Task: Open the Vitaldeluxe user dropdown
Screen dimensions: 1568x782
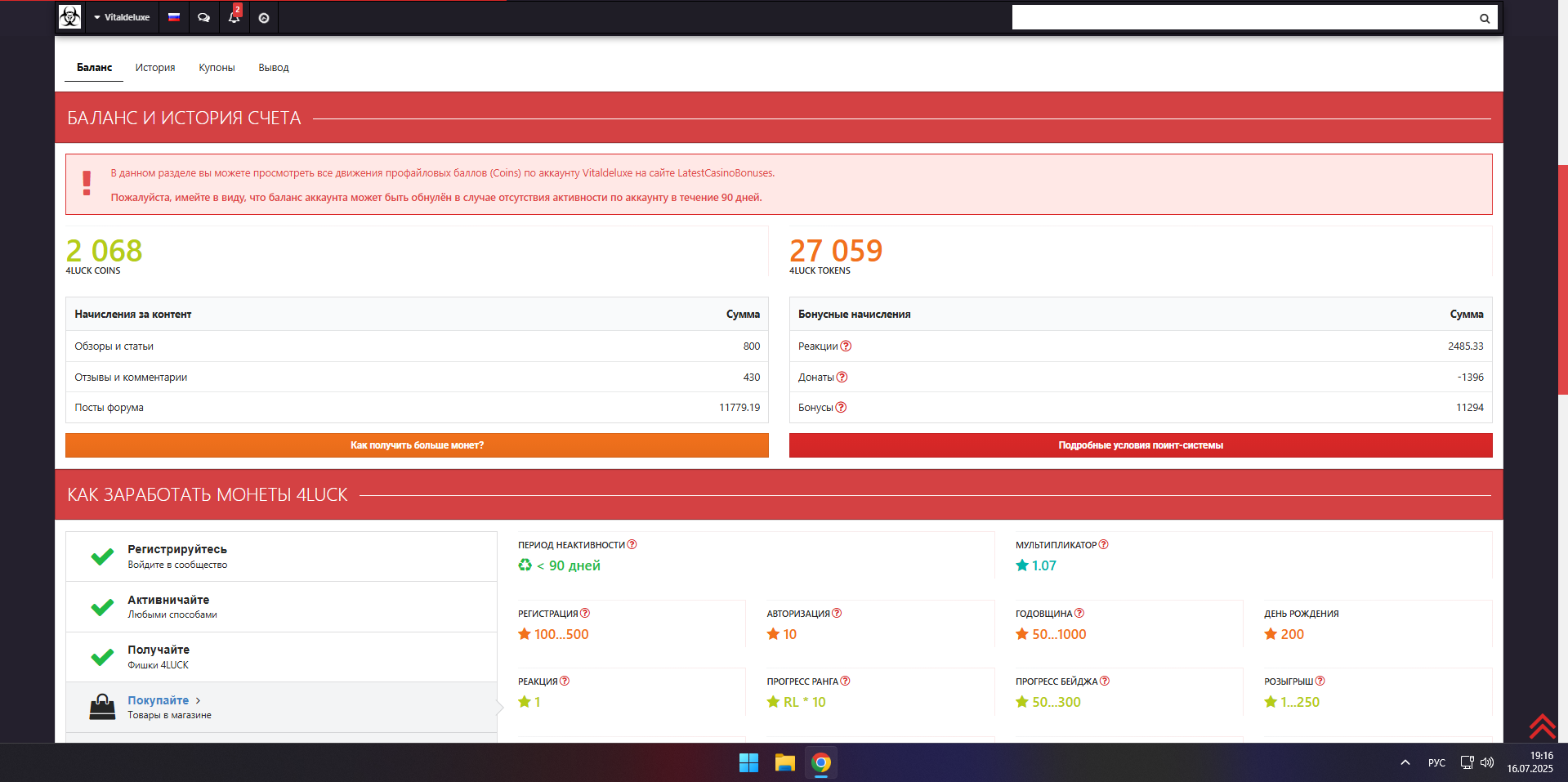Action: click(x=122, y=17)
